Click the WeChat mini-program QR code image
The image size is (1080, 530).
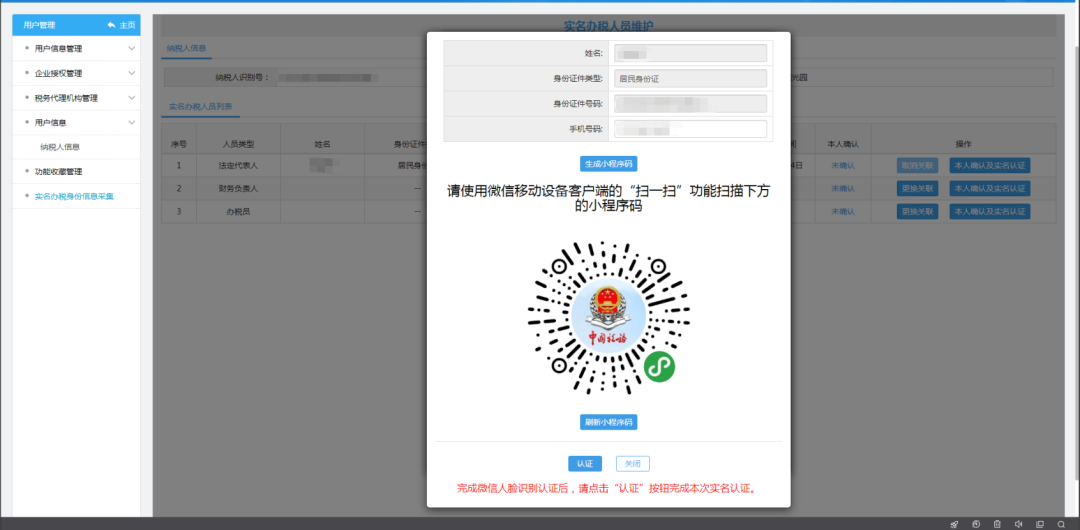(x=608, y=318)
